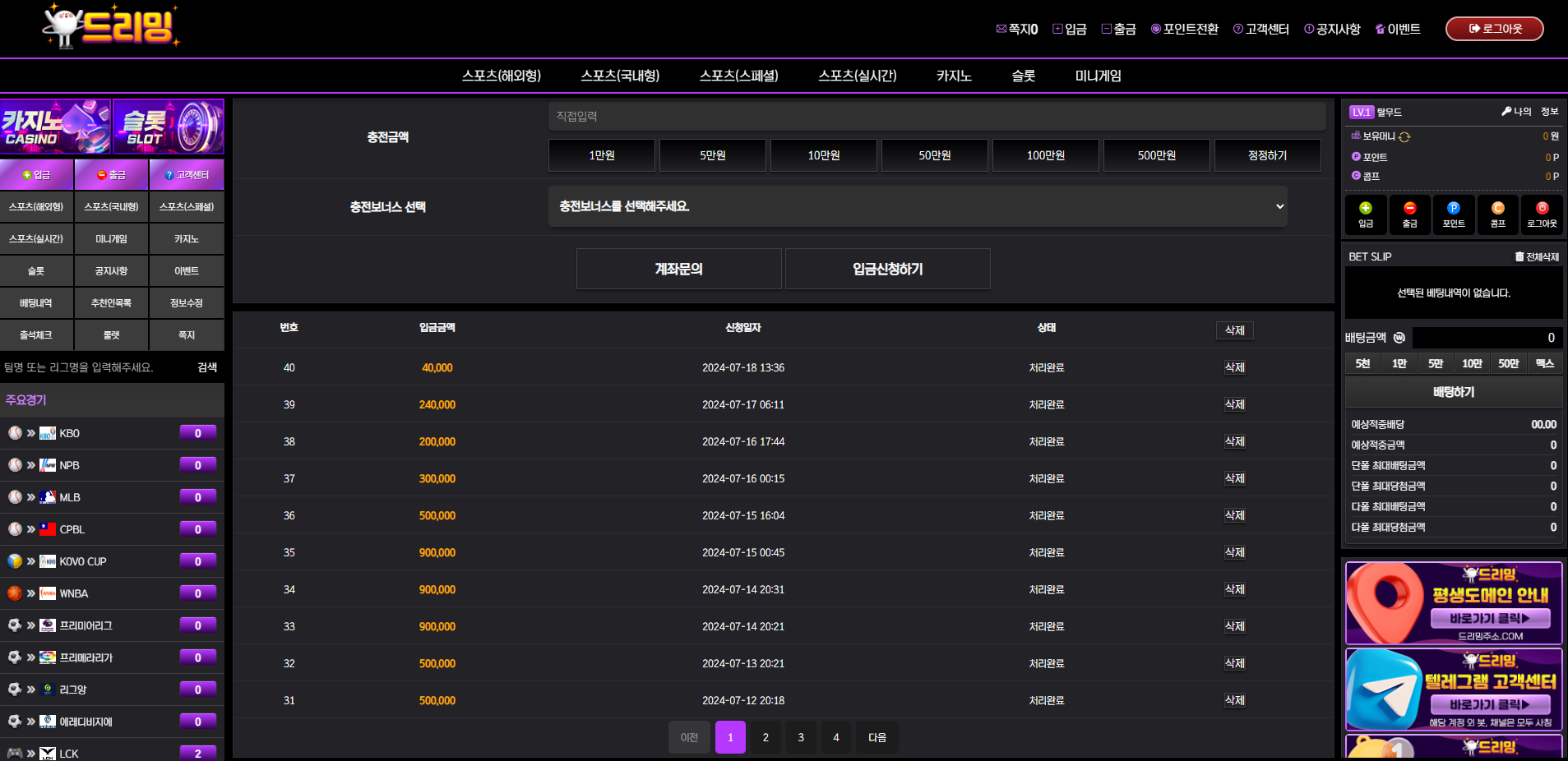Open the 스포츠(실시간) top navigation menu
The width and height of the screenshot is (1568, 761).
point(857,76)
